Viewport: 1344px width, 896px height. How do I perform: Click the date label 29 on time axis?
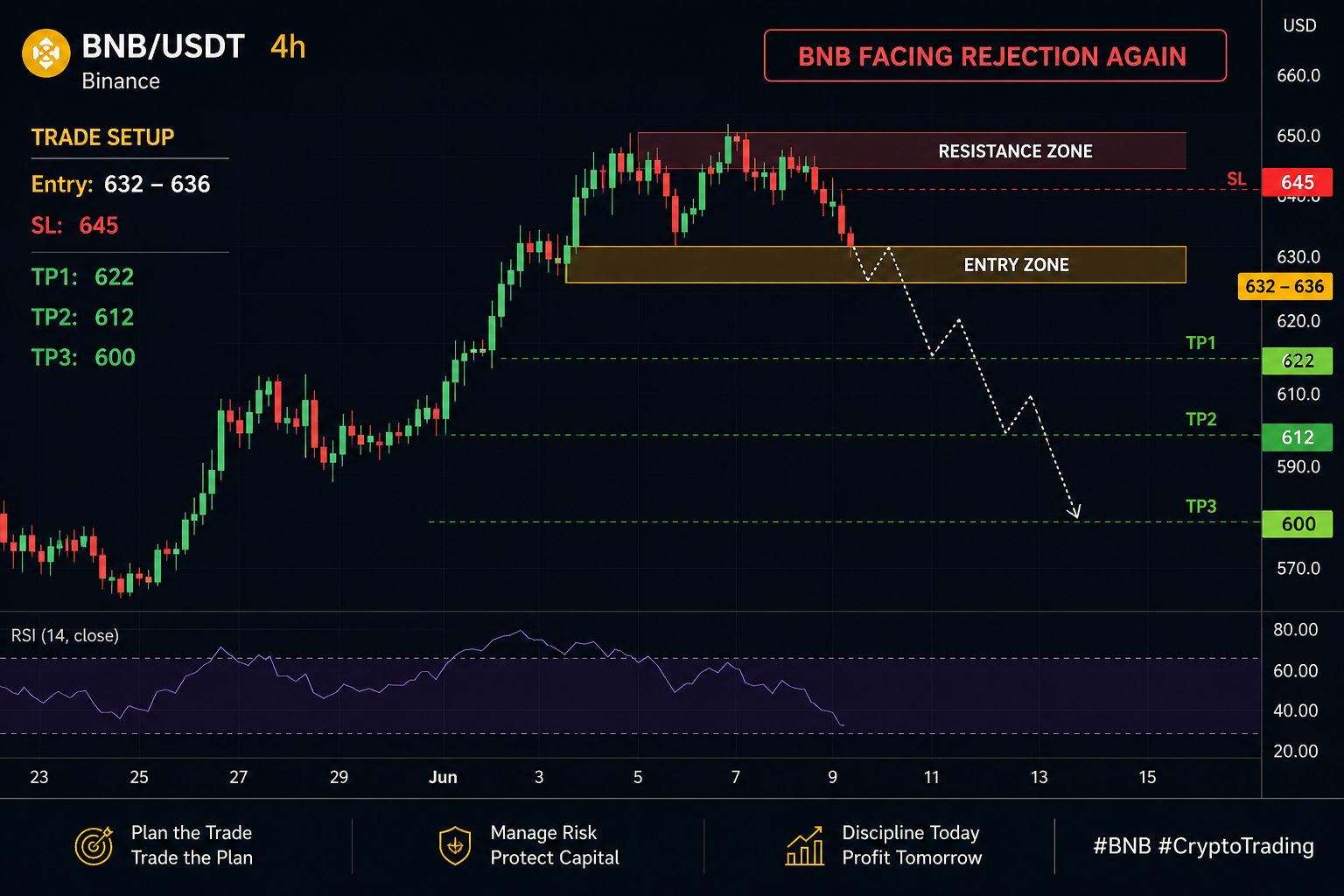click(339, 777)
